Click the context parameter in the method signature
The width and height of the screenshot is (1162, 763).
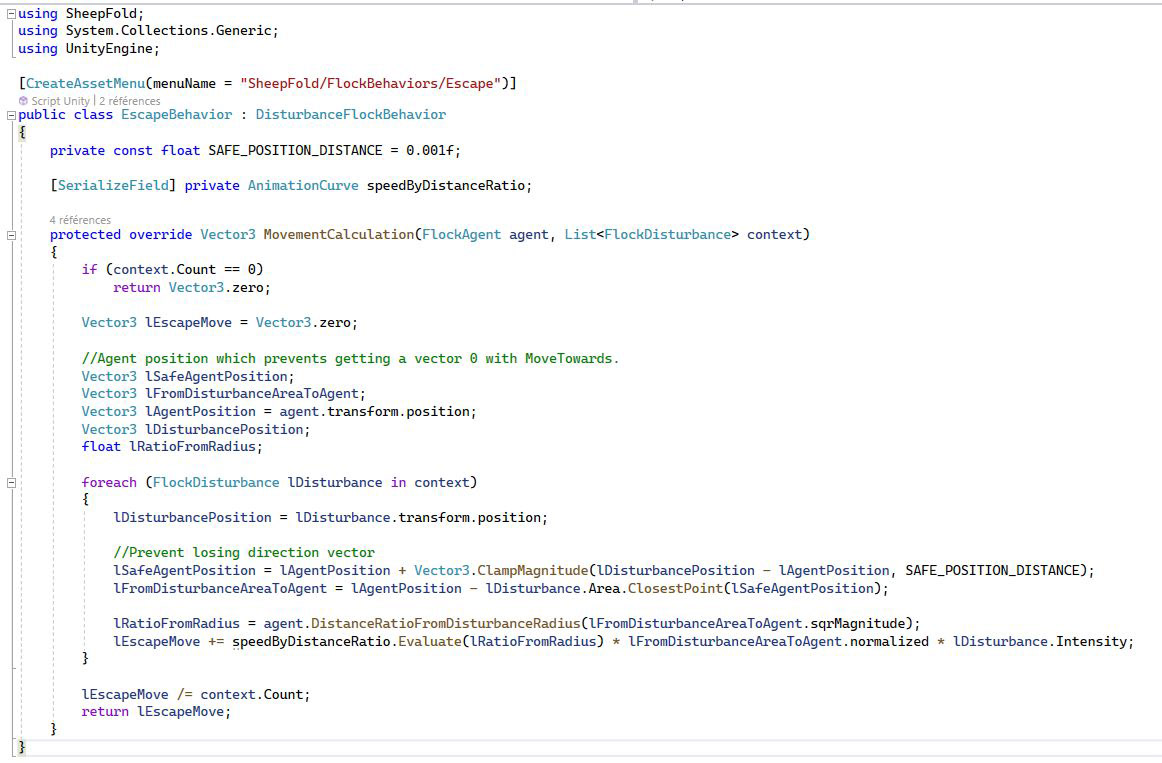[x=774, y=235]
